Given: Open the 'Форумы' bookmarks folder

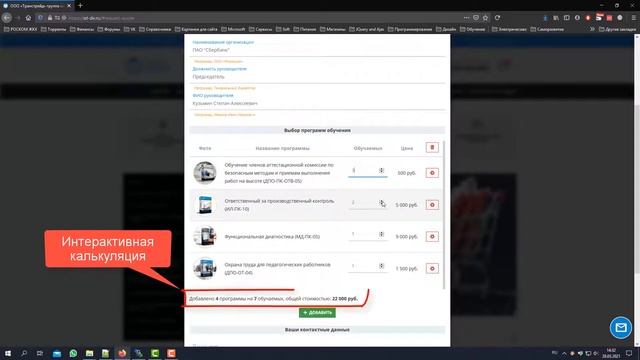Looking at the screenshot, I should coord(109,29).
